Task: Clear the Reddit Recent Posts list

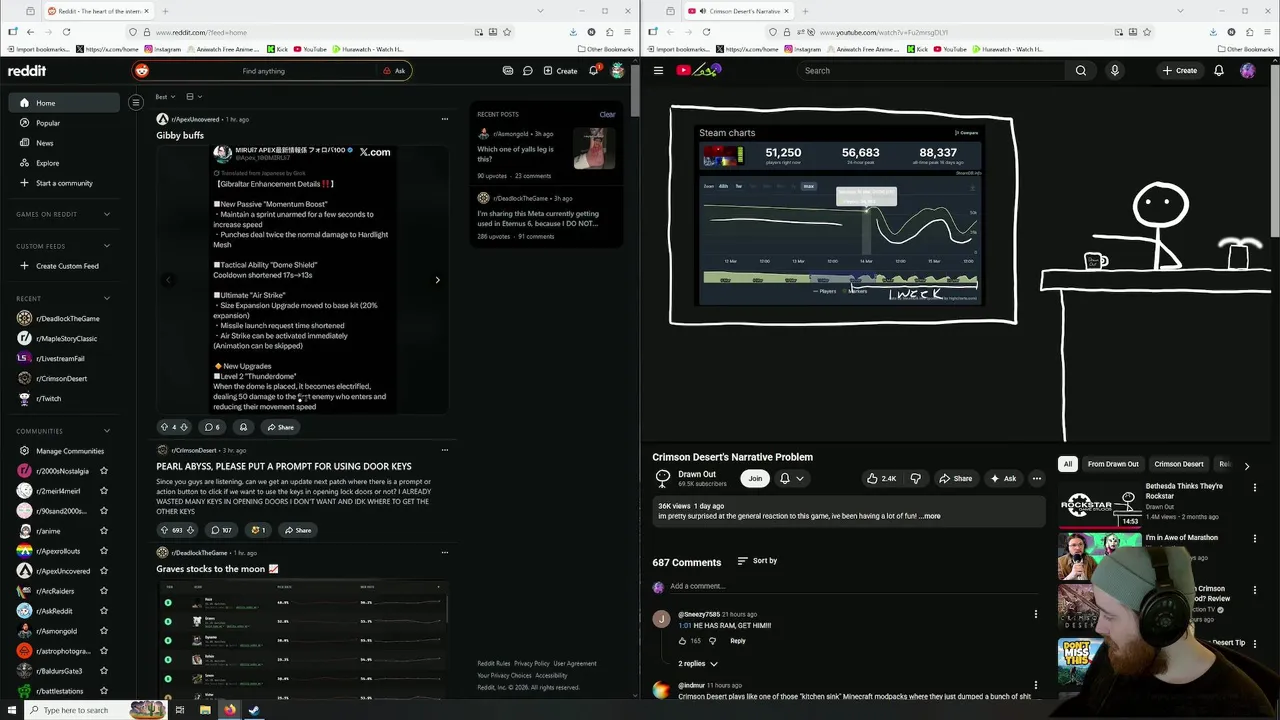Action: click(x=607, y=114)
